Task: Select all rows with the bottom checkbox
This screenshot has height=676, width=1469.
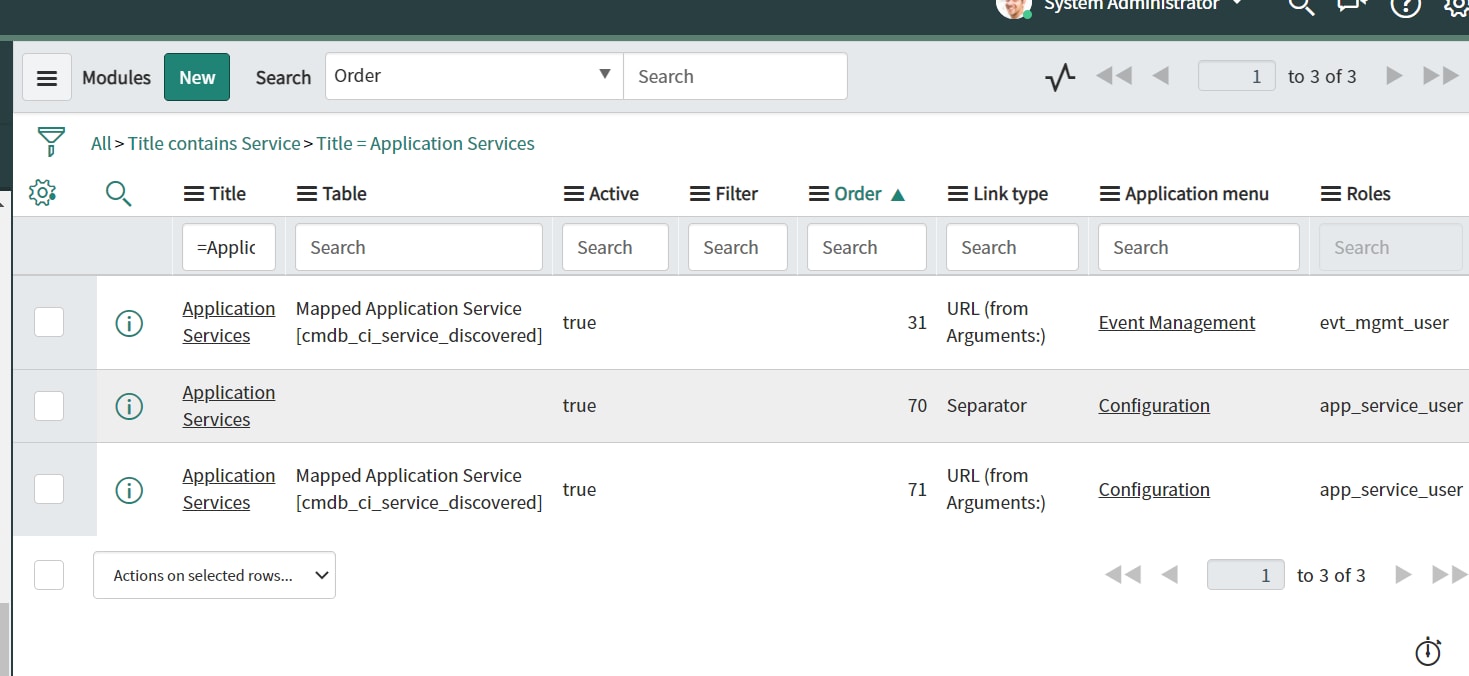Action: pyautogui.click(x=48, y=574)
